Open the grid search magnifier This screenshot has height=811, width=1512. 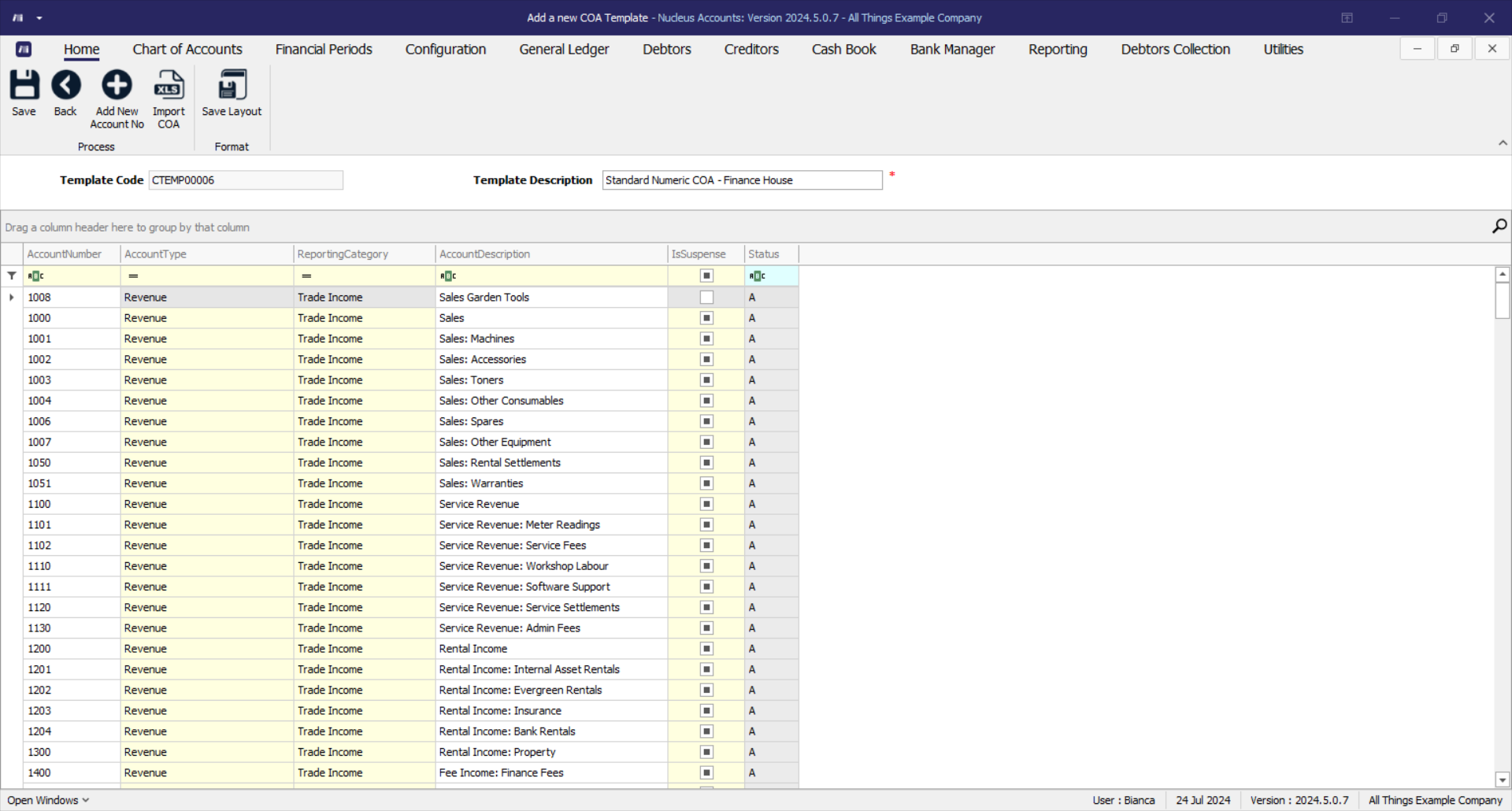point(1499,227)
